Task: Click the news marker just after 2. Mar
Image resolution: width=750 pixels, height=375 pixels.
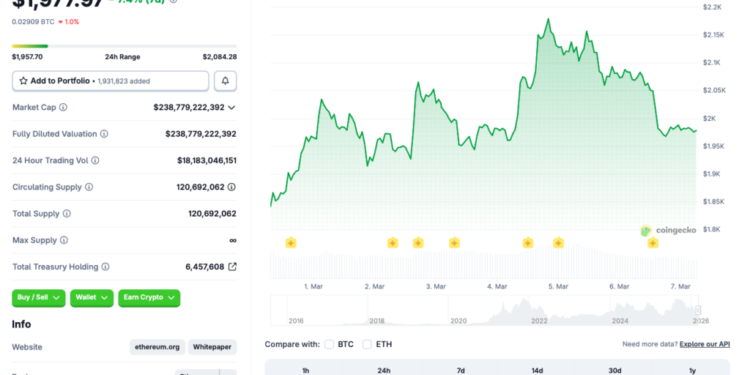Action: click(393, 243)
